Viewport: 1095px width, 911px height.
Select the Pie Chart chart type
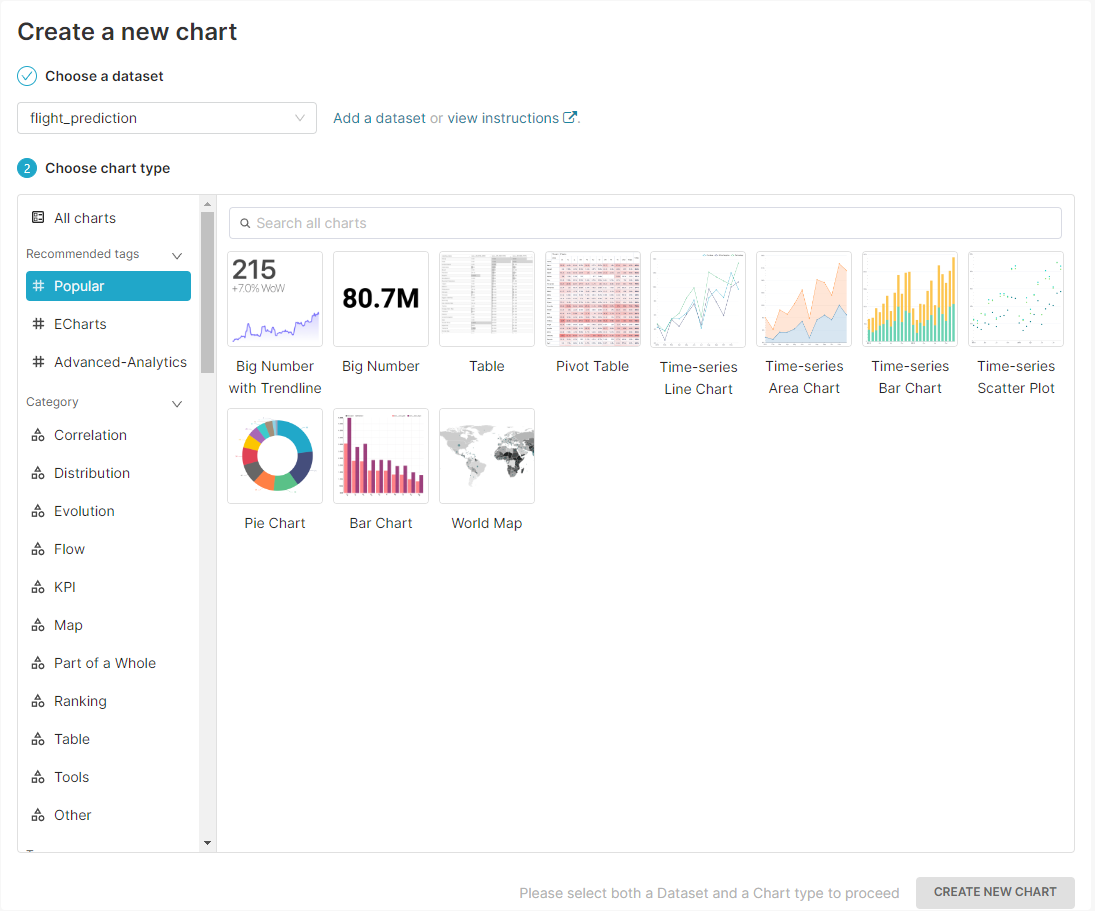[275, 456]
